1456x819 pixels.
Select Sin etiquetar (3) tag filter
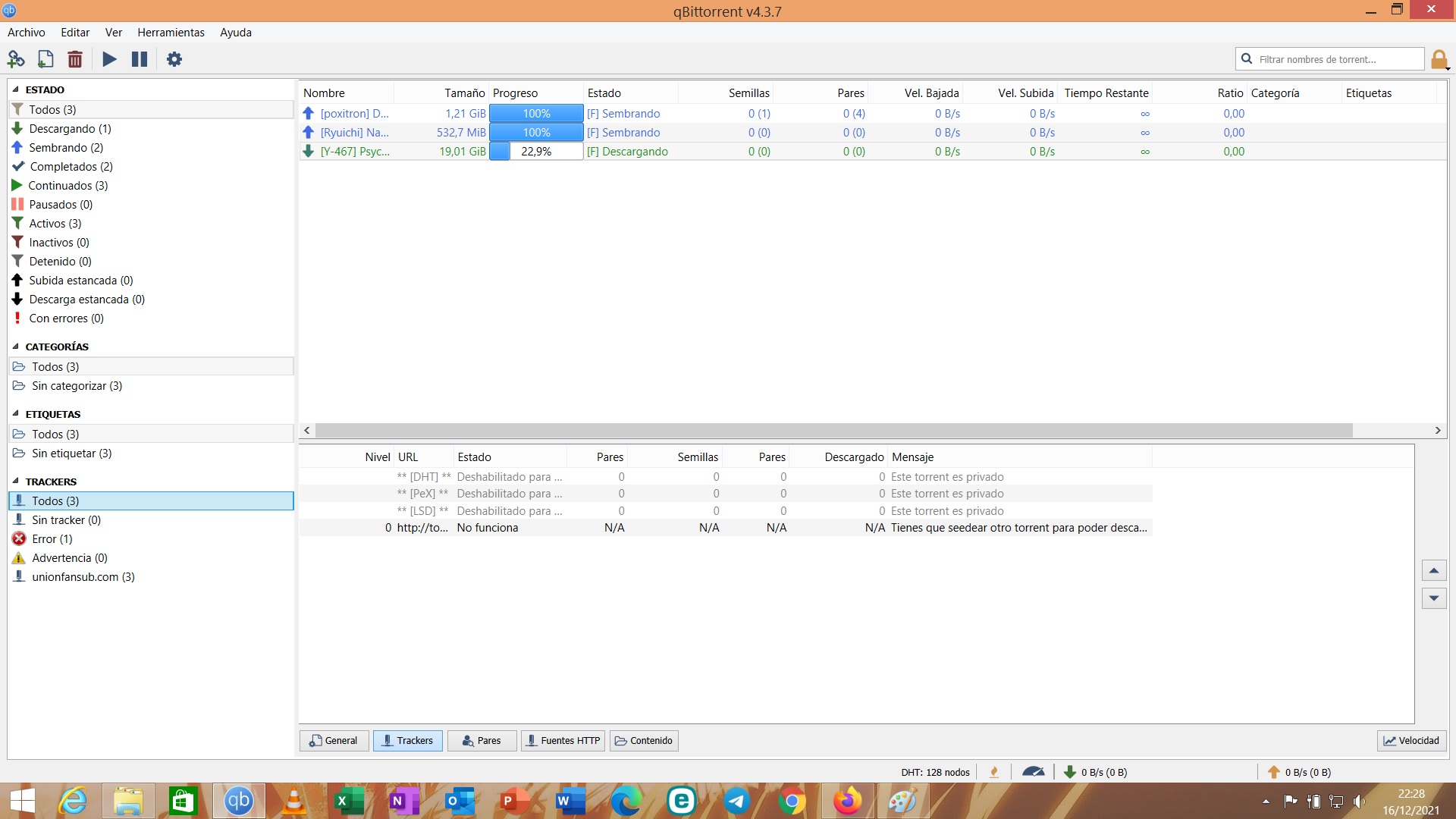71,453
